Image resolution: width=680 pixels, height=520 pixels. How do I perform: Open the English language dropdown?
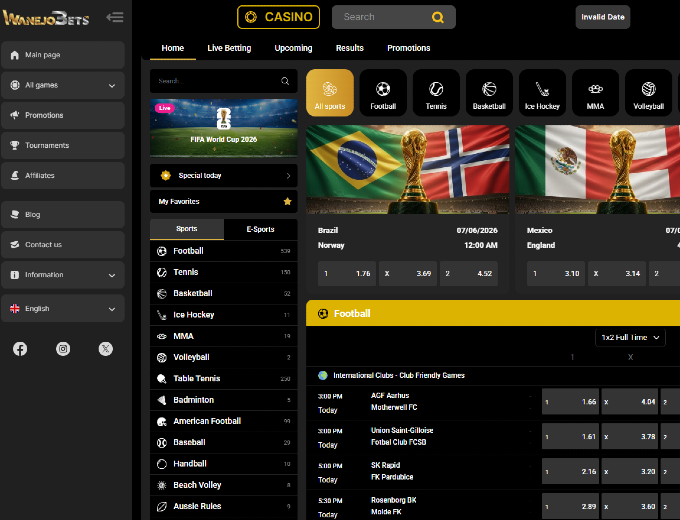tap(63, 308)
